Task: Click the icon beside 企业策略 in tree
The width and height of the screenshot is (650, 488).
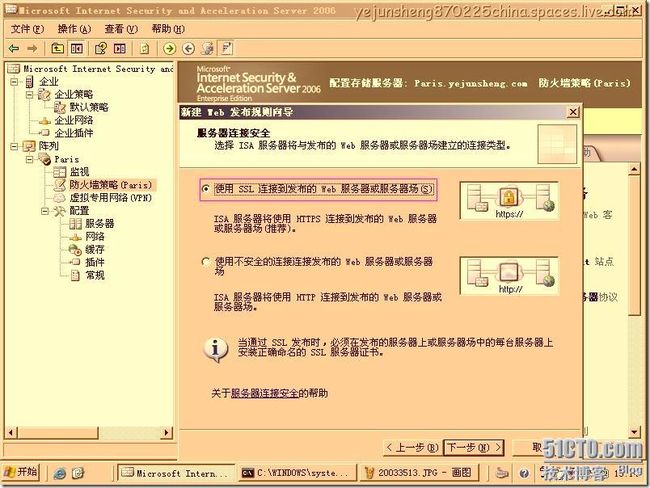Action: [44, 95]
